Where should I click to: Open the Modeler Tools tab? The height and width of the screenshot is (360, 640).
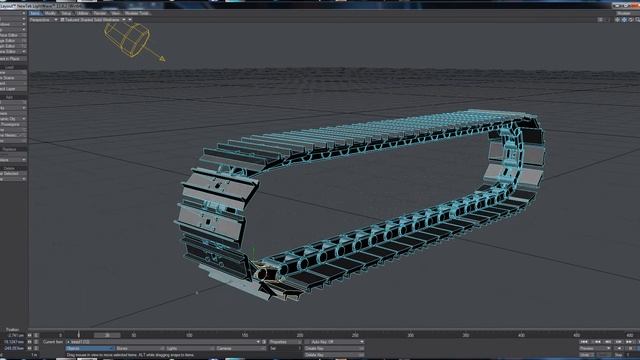137,13
